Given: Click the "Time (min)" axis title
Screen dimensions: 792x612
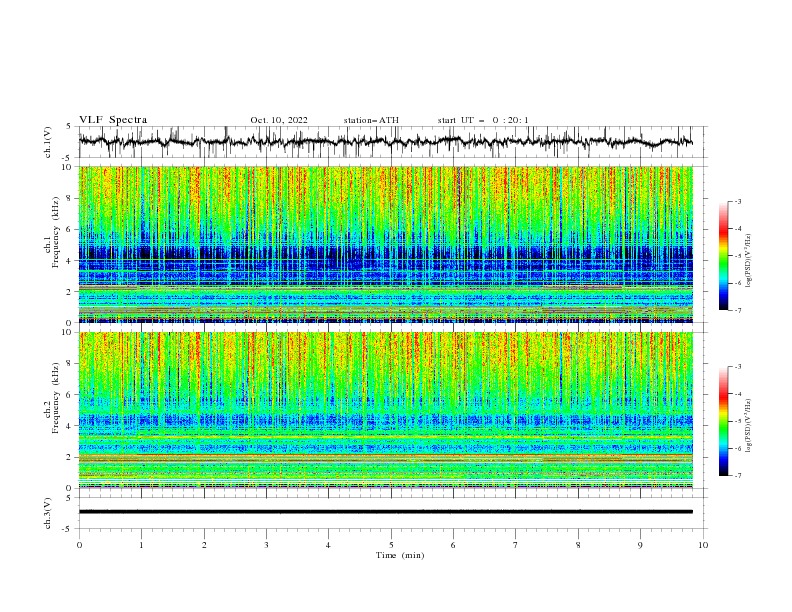Looking at the screenshot, I should (x=400, y=555).
